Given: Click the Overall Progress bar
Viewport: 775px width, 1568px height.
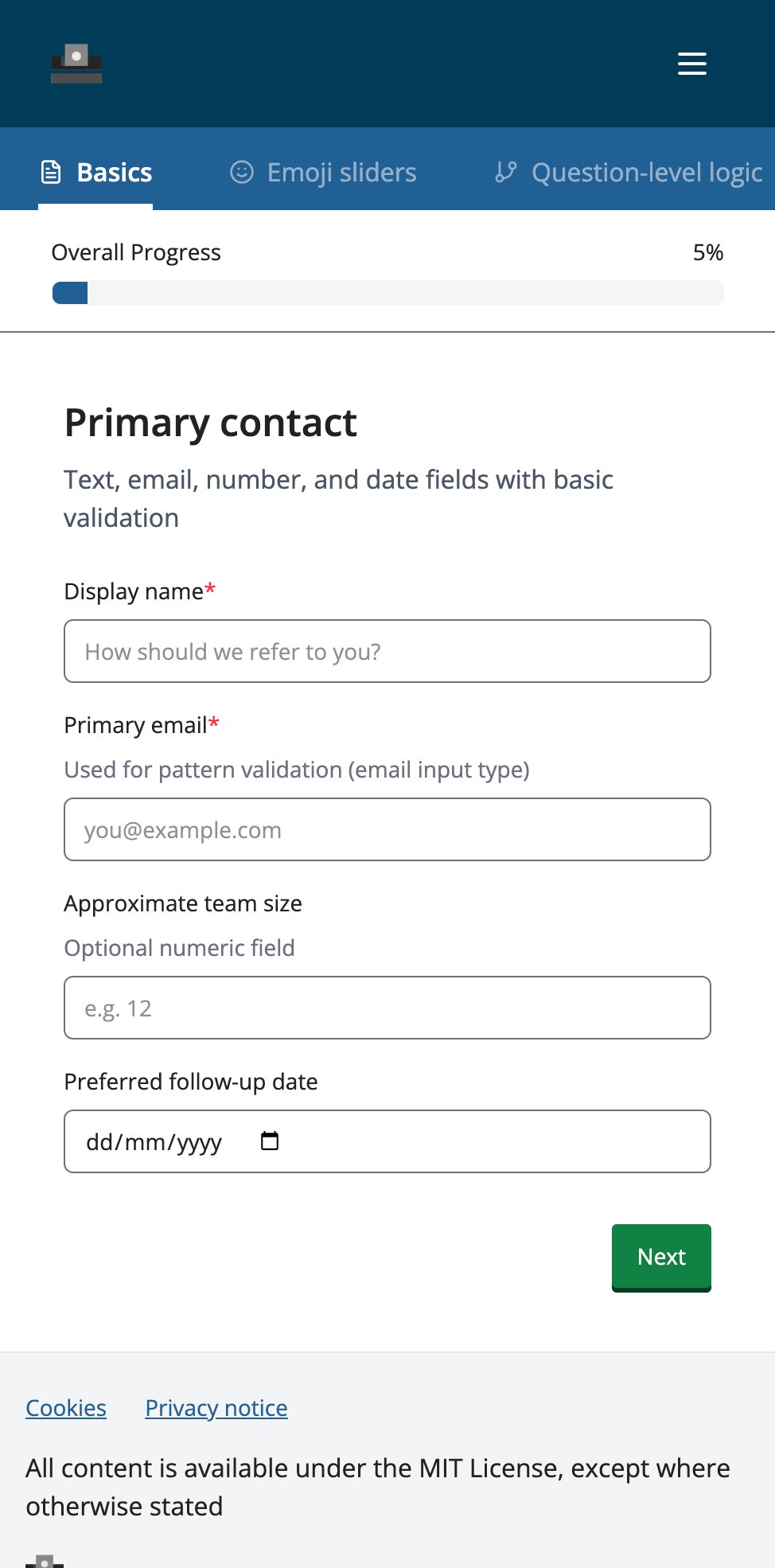Looking at the screenshot, I should coord(387,293).
